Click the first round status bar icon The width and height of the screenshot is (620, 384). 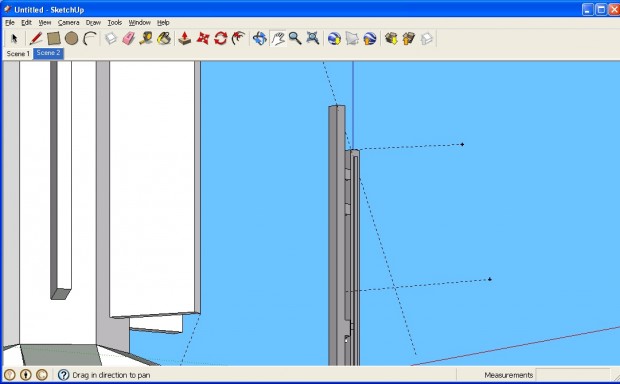9,375
